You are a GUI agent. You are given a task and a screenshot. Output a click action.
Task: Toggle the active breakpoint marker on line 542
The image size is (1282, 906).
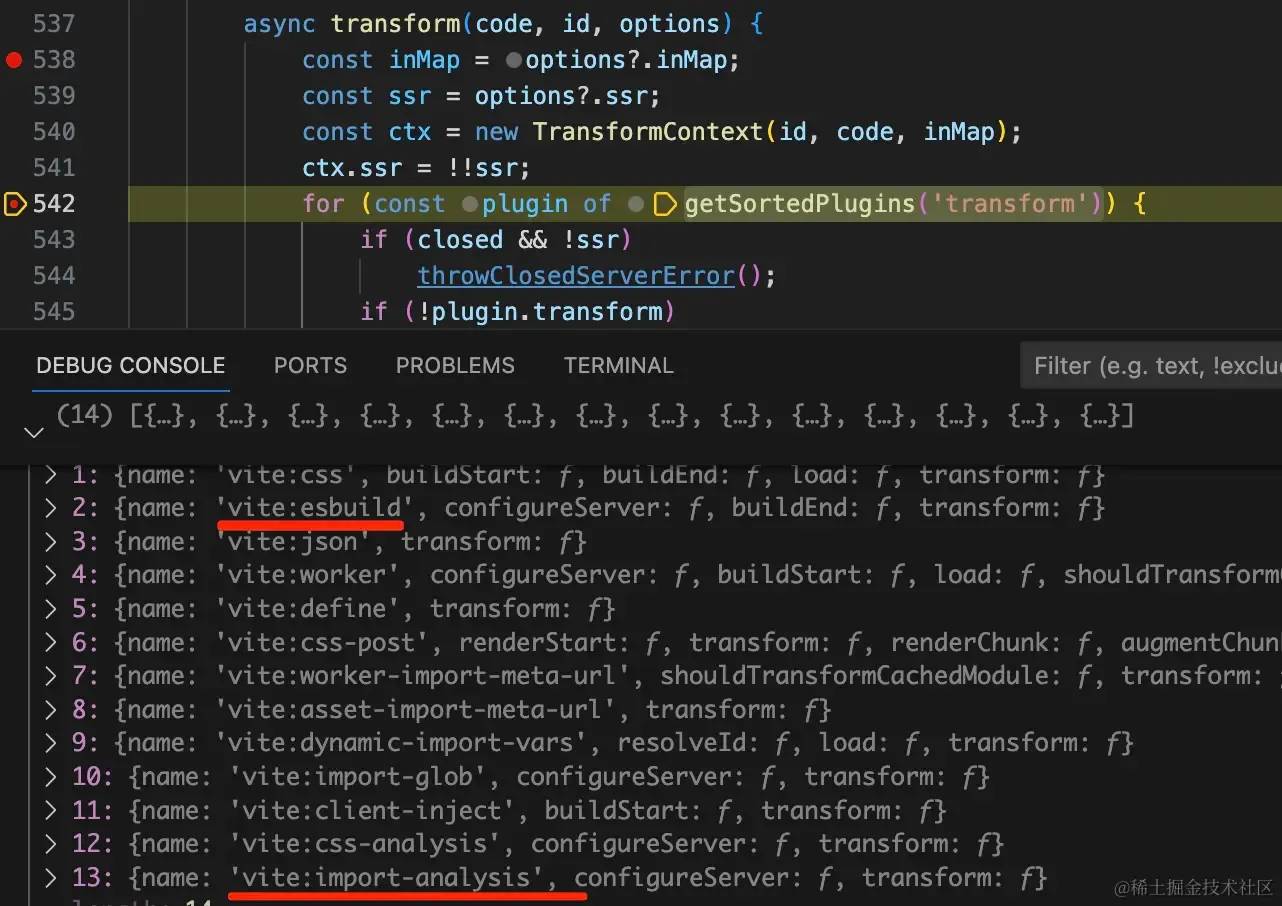click(14, 204)
